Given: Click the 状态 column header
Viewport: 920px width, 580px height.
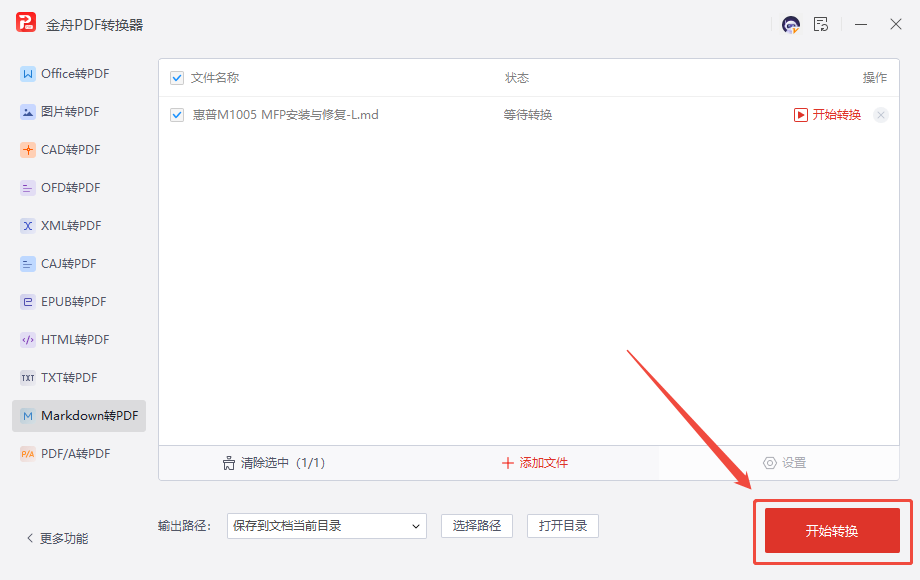Looking at the screenshot, I should [x=517, y=78].
